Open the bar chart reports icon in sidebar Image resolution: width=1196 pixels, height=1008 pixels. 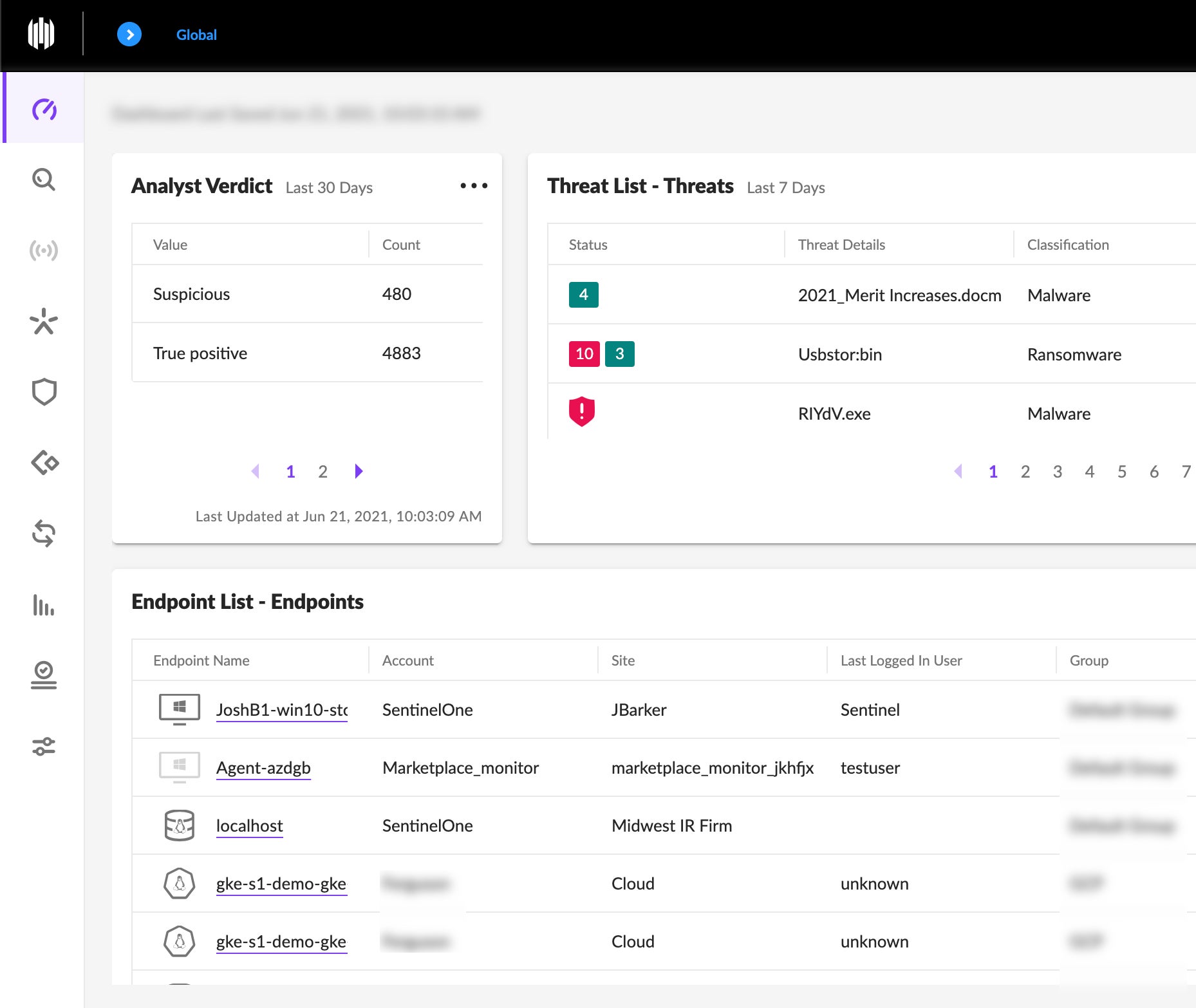coord(44,605)
